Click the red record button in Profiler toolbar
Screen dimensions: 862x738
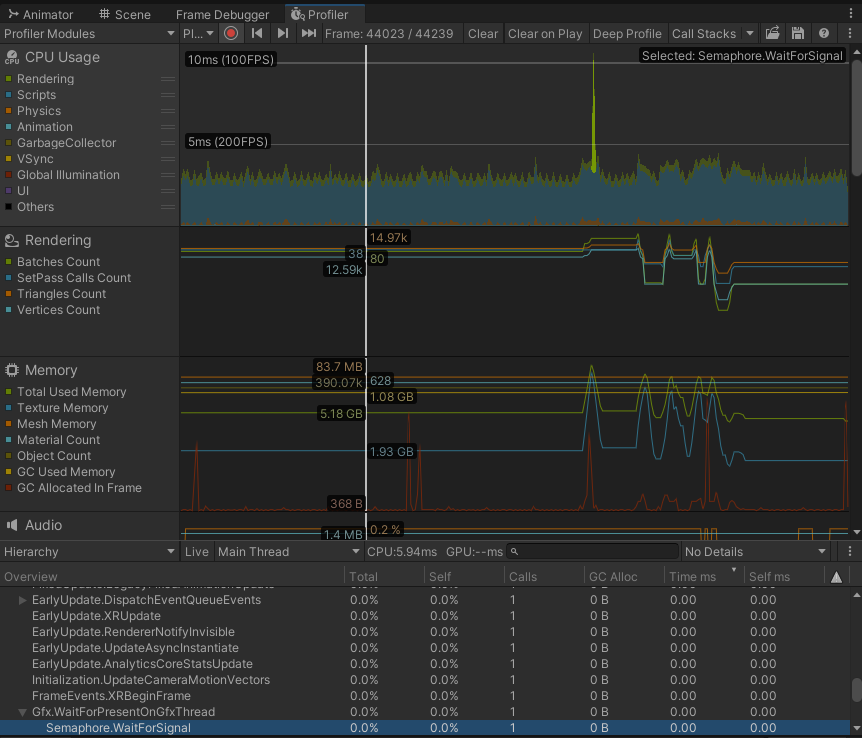[x=230, y=33]
